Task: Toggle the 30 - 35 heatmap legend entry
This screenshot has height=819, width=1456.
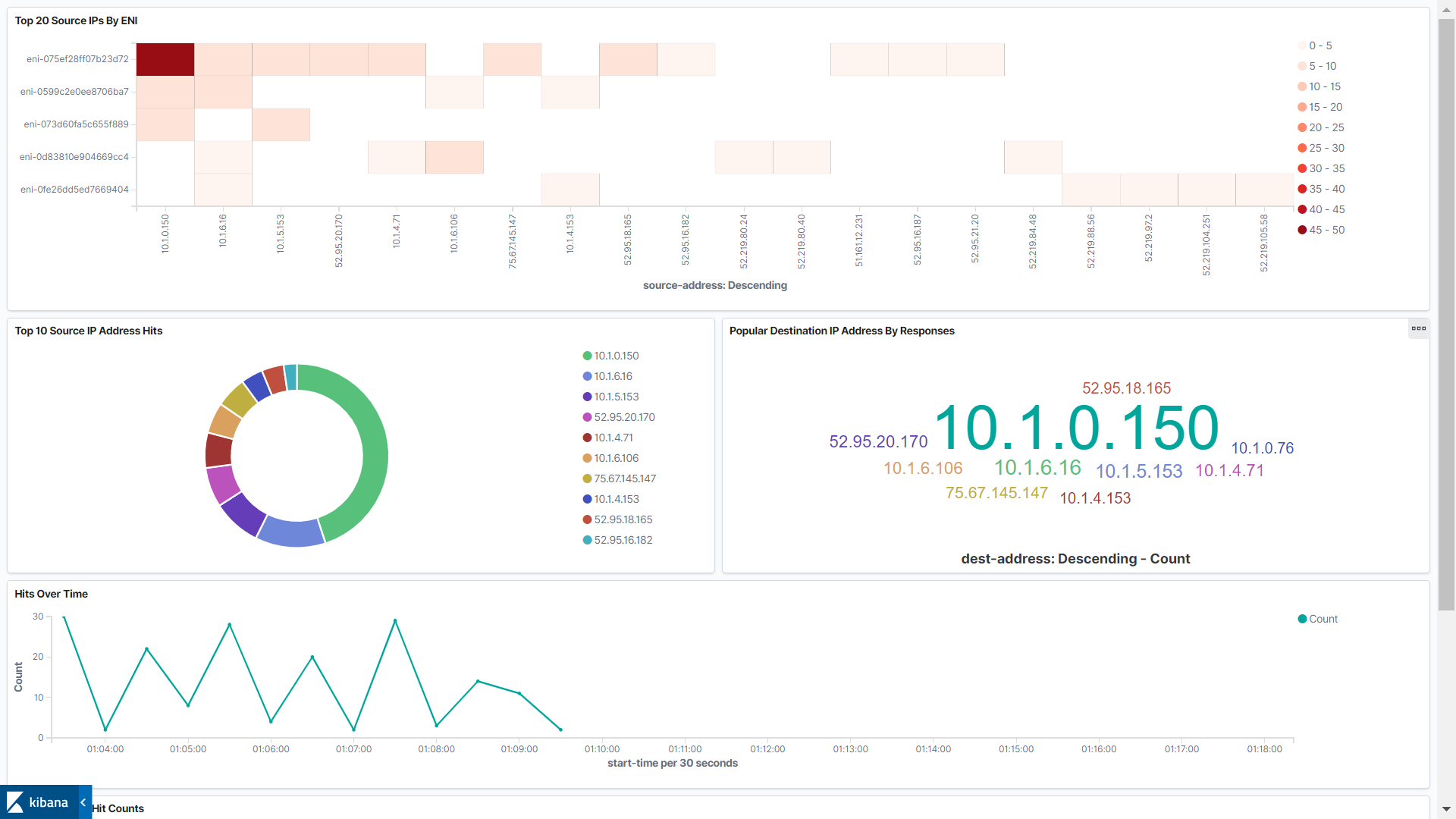Action: coord(1321,168)
